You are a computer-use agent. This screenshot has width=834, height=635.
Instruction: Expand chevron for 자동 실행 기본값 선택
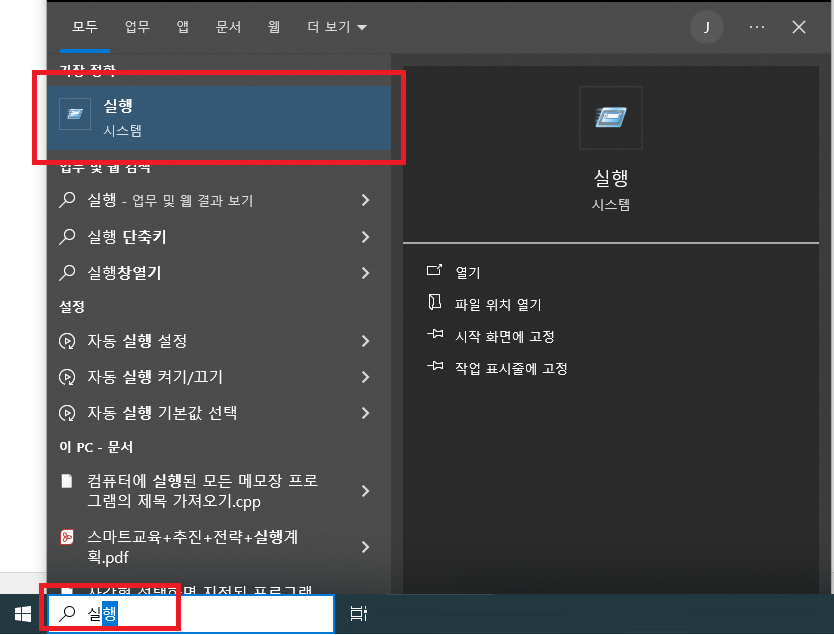[x=365, y=413]
